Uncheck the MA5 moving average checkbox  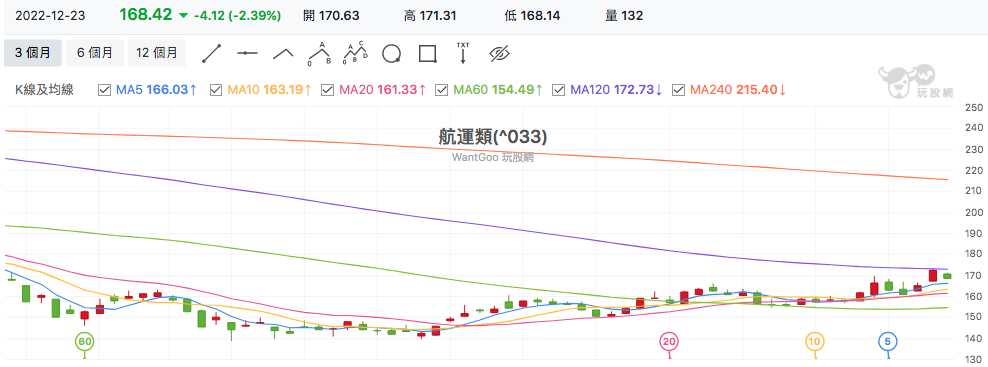point(105,90)
